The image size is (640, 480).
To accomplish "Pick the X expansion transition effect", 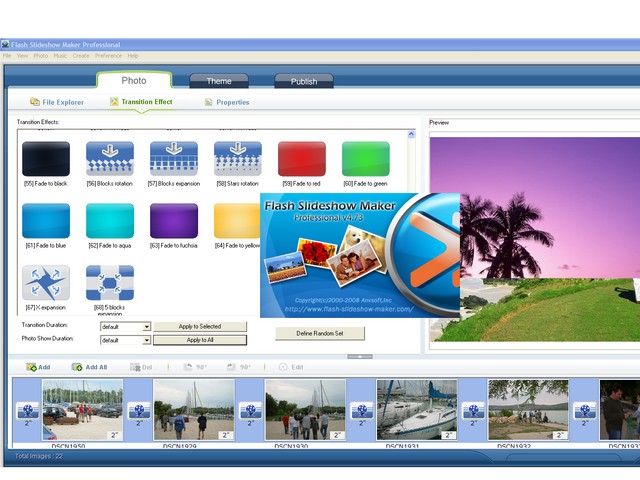I will point(46,283).
